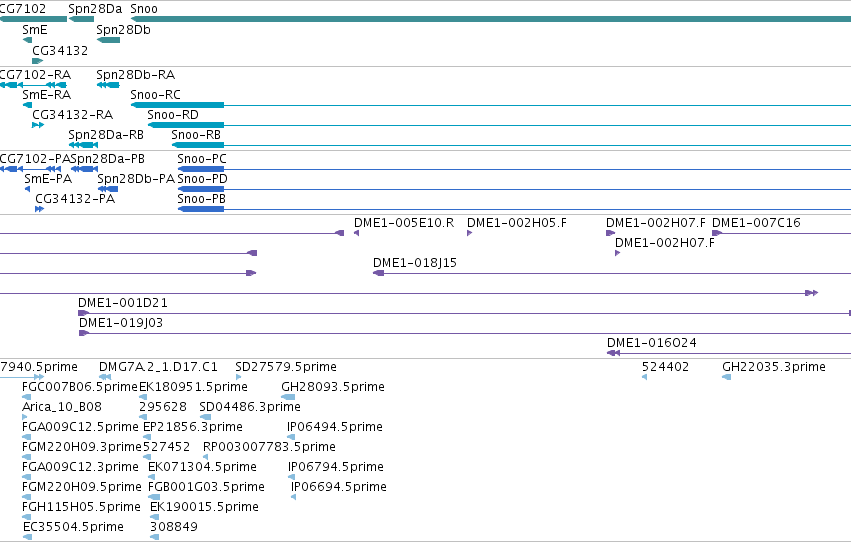Image resolution: width=851 pixels, height=542 pixels.
Task: Click BAC end DME1-002H05.F label
Action: pos(517,223)
